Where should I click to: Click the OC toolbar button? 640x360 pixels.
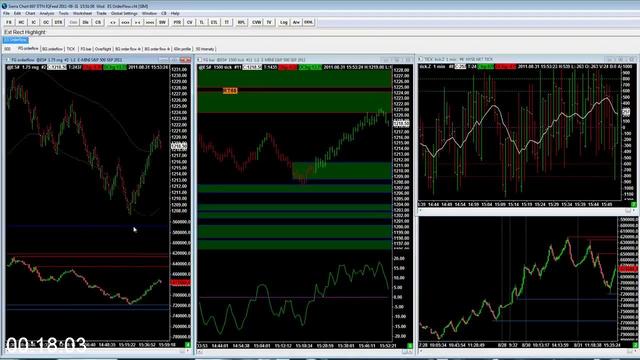46,22
